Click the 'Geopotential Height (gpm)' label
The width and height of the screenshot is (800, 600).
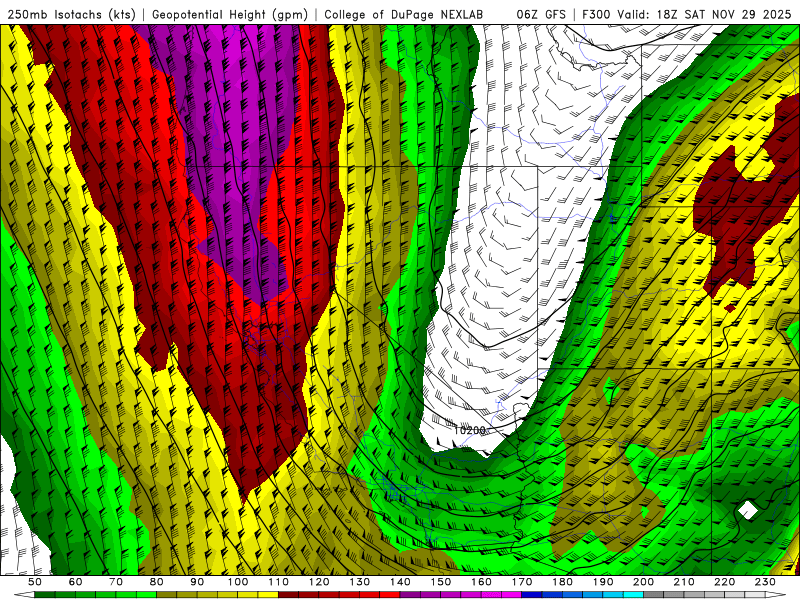tap(230, 15)
